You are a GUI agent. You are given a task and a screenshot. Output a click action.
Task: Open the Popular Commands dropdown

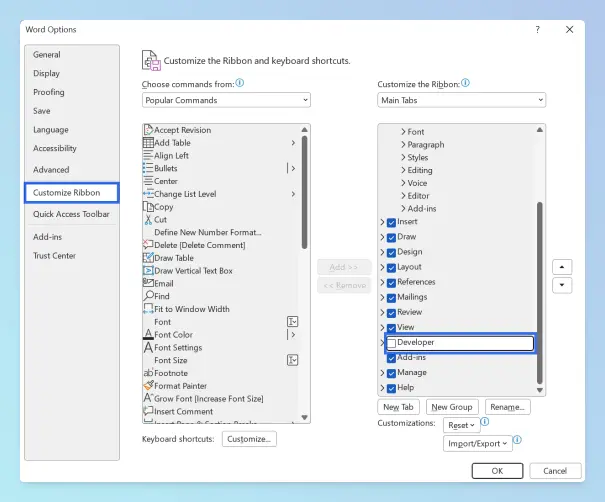226,100
